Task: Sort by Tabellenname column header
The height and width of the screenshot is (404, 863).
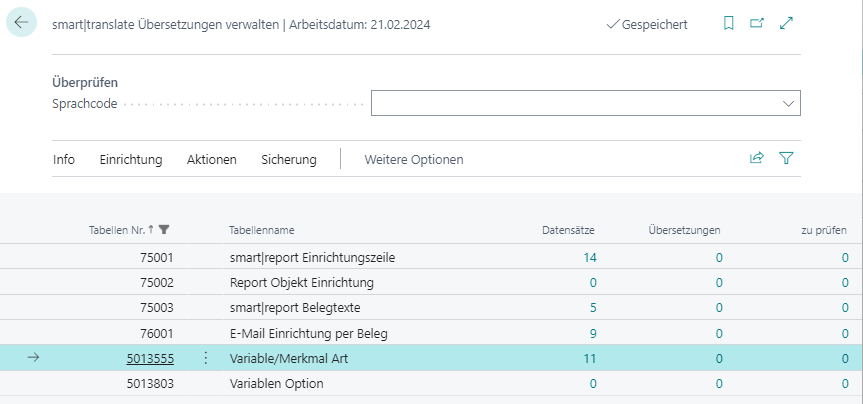Action: click(x=261, y=230)
